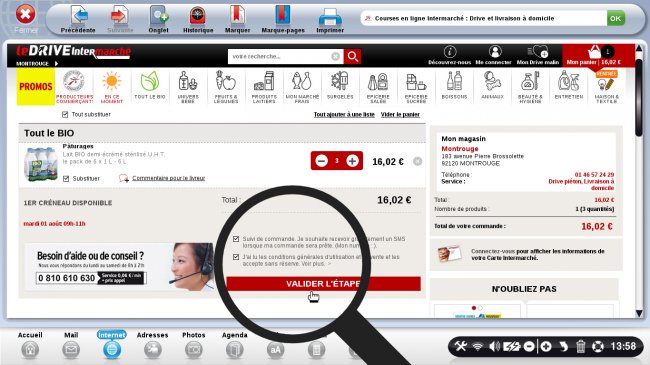This screenshot has height=365, width=650.
Task: Select the Boissons category icon
Action: pyautogui.click(x=454, y=85)
